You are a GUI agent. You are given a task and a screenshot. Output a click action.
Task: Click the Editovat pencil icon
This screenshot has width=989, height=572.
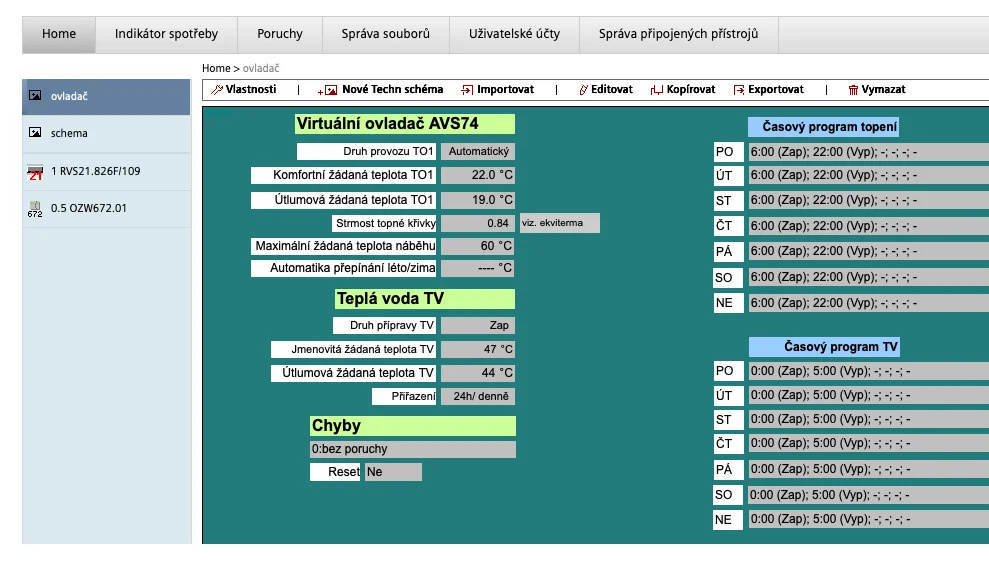(x=583, y=90)
